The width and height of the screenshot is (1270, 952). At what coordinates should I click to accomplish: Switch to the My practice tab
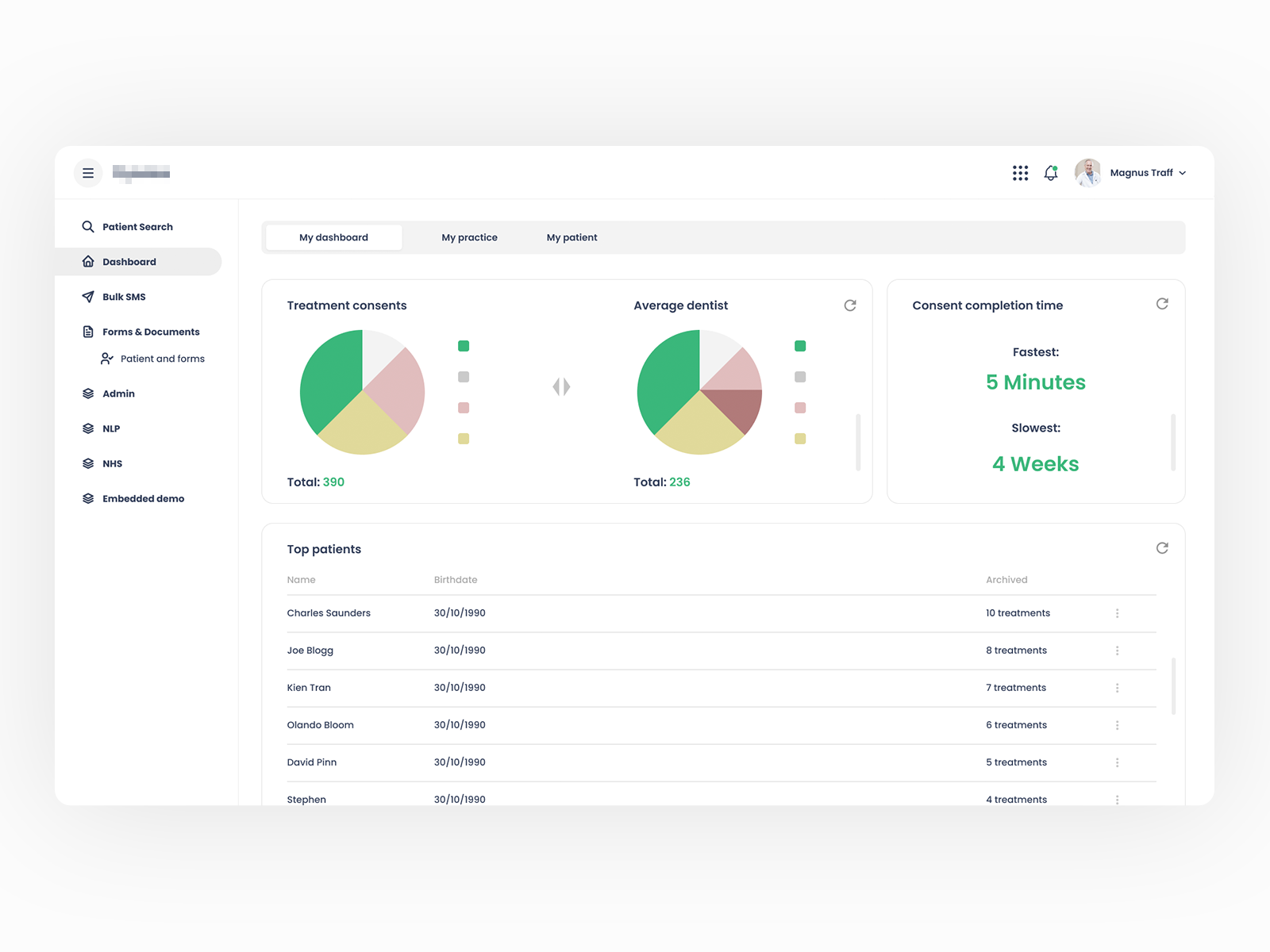click(x=469, y=236)
